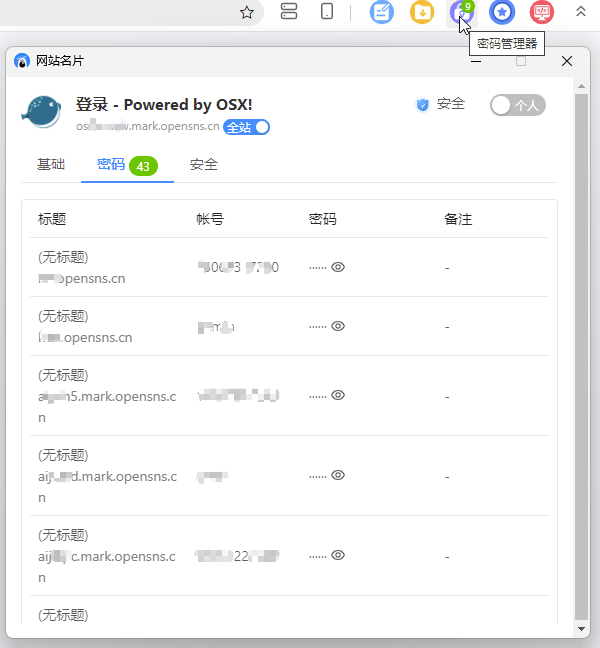
Task: Click the account cell ending in 0 in first row
Action: [238, 267]
